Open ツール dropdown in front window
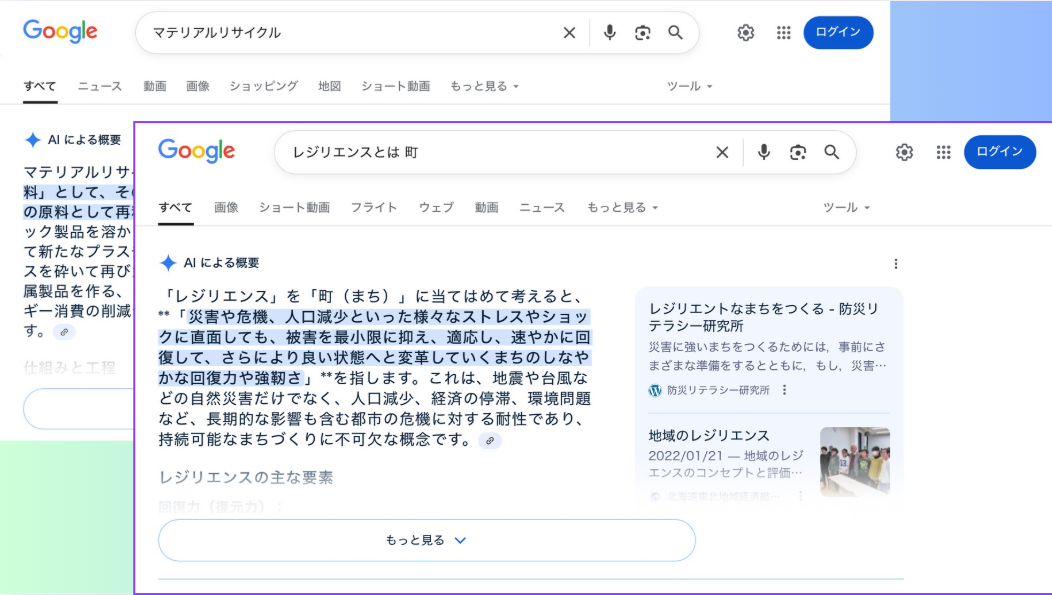 846,207
